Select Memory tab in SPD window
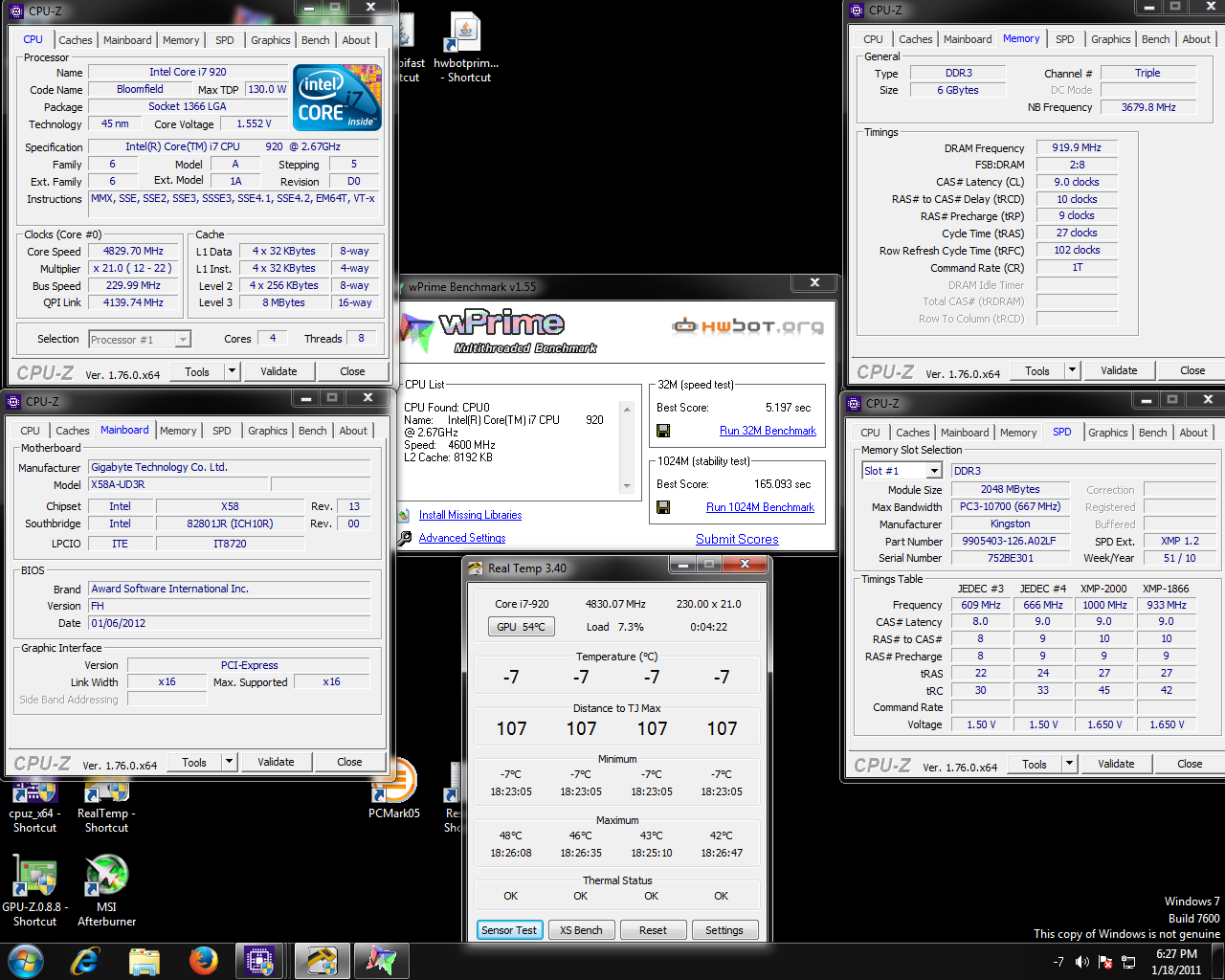The image size is (1225, 980). [1018, 433]
